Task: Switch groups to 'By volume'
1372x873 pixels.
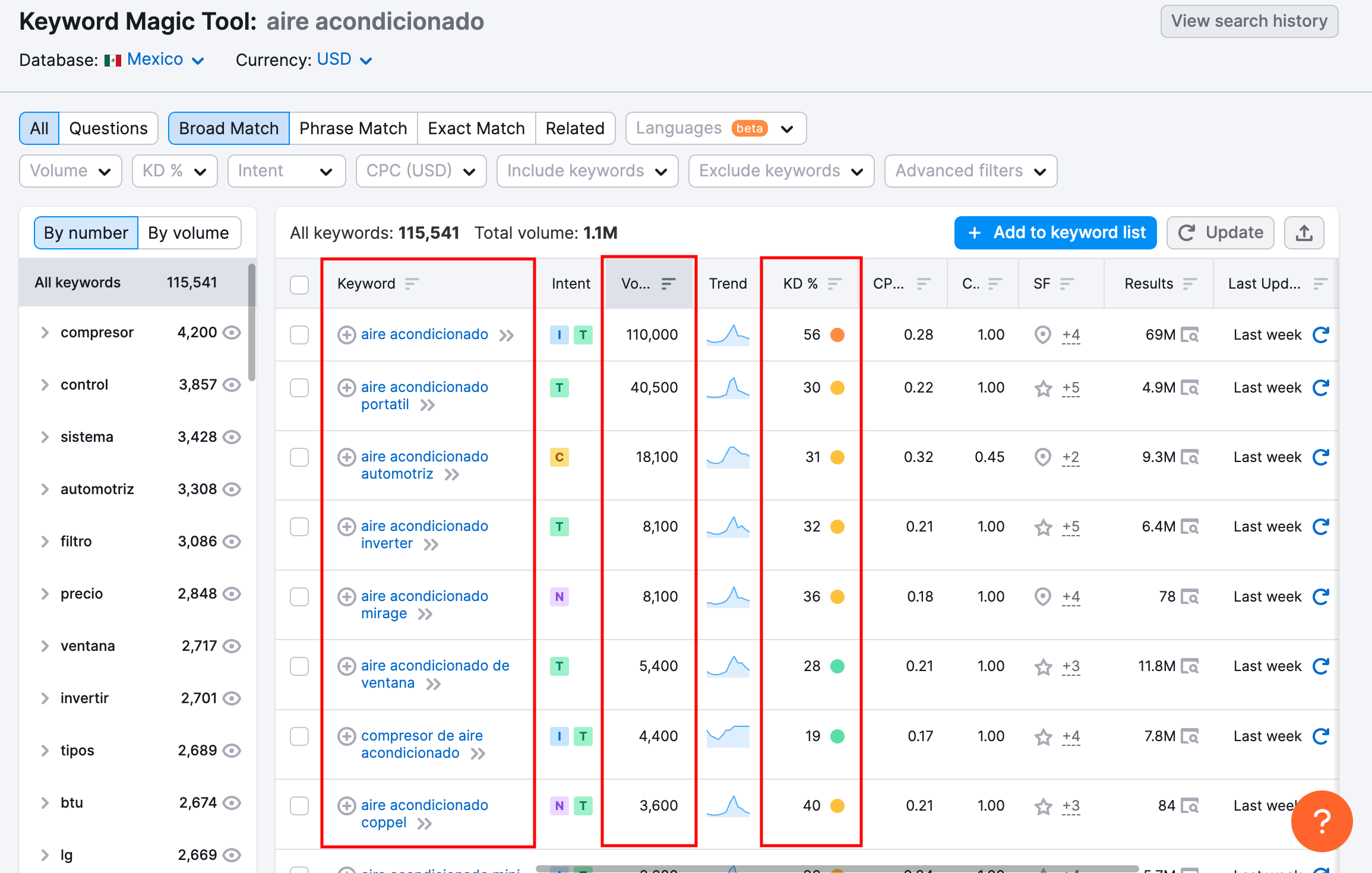Action: click(x=189, y=233)
